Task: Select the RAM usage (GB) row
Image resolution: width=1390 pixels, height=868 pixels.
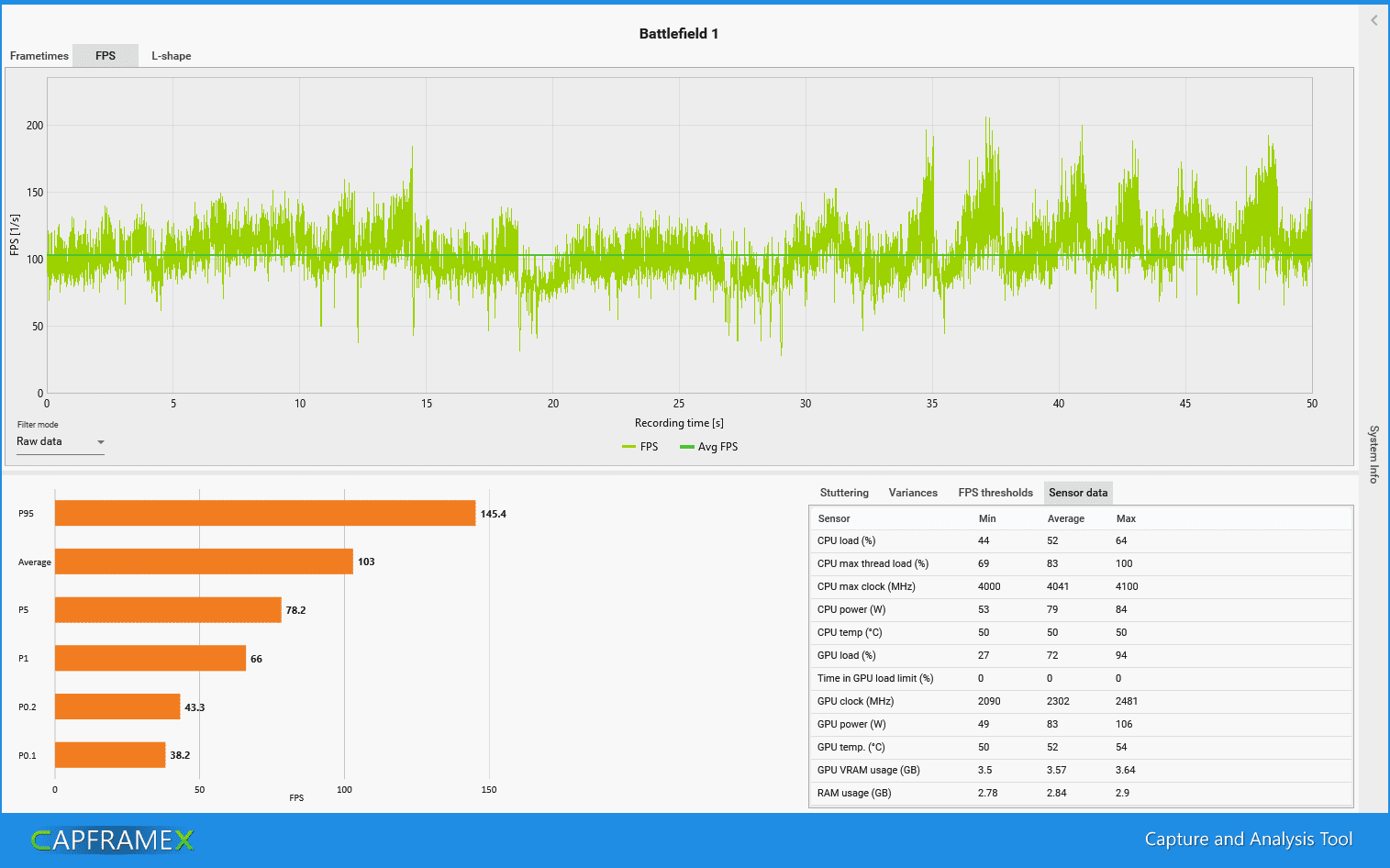Action: (x=1081, y=794)
